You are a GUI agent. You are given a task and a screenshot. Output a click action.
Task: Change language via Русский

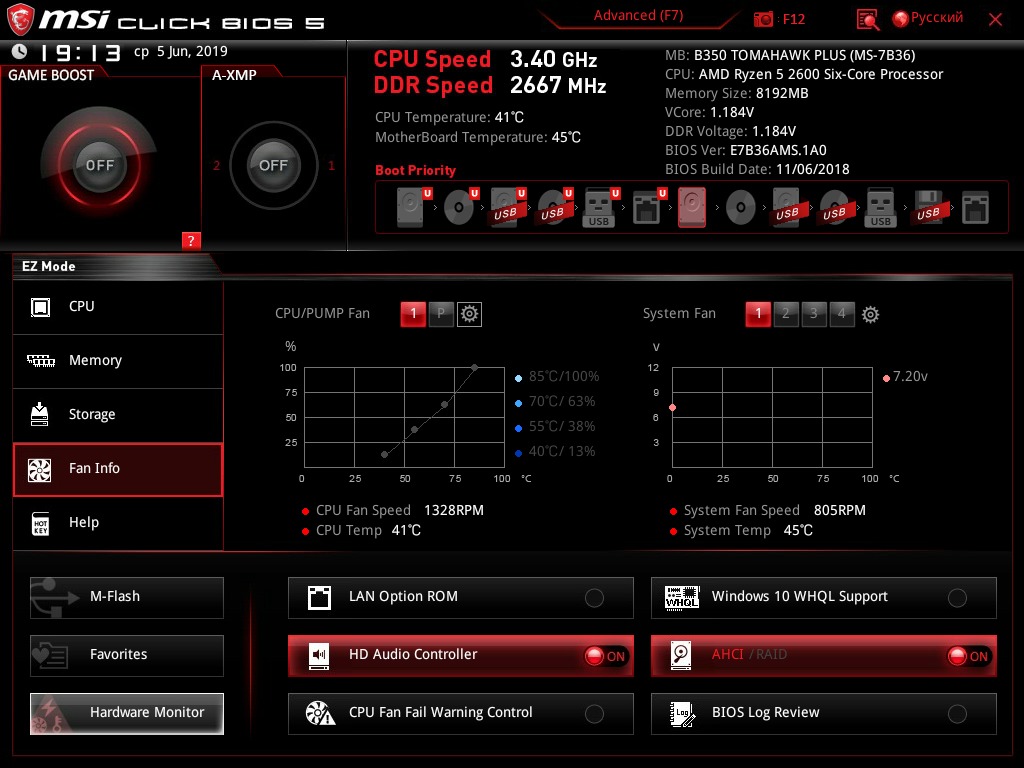coord(936,18)
